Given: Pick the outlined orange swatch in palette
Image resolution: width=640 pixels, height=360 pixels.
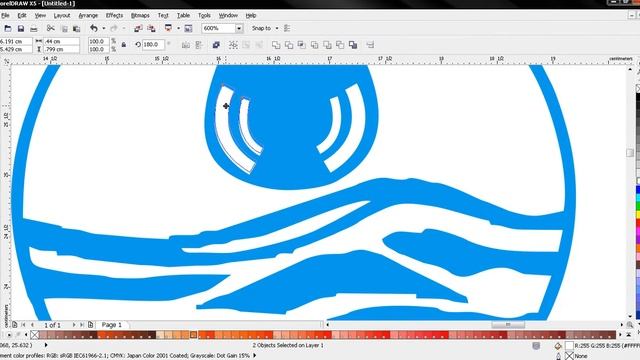Looking at the screenshot, I should pyautogui.click(x=193, y=335).
